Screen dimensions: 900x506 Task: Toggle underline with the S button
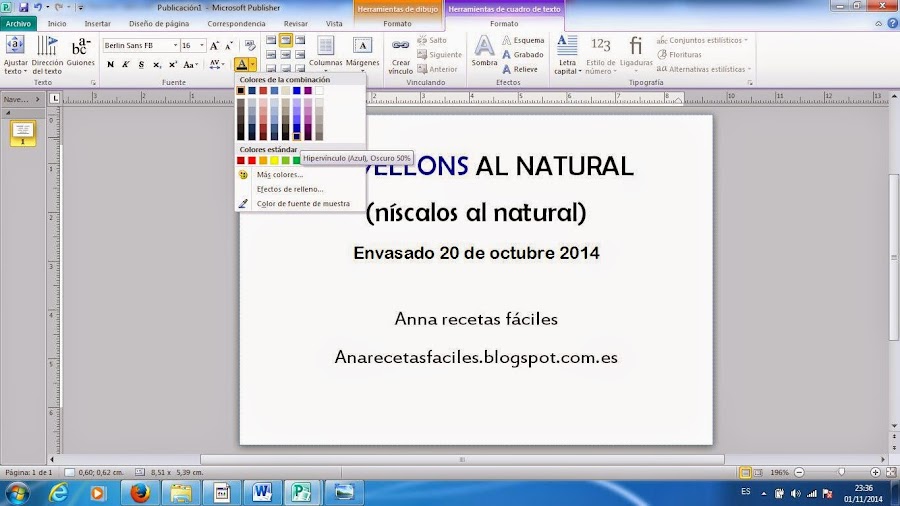point(141,64)
